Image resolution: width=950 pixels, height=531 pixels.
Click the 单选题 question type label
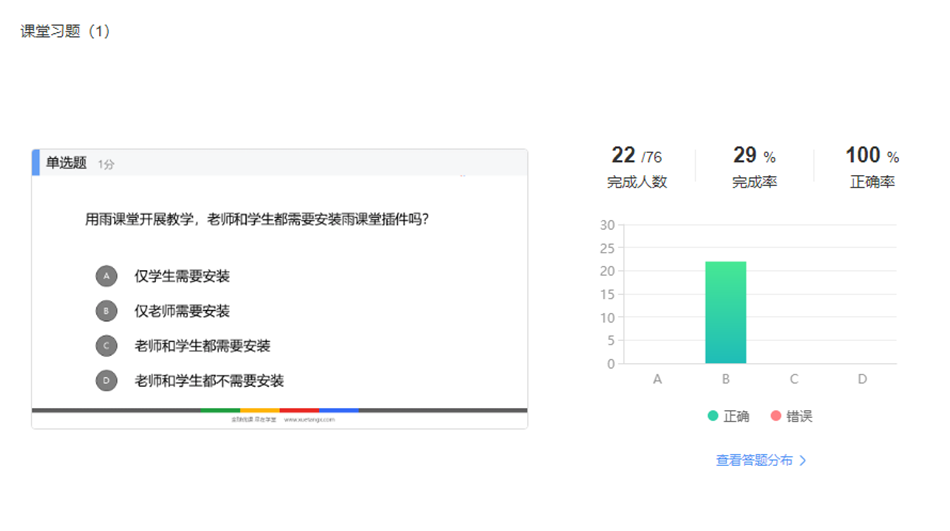[x=66, y=163]
